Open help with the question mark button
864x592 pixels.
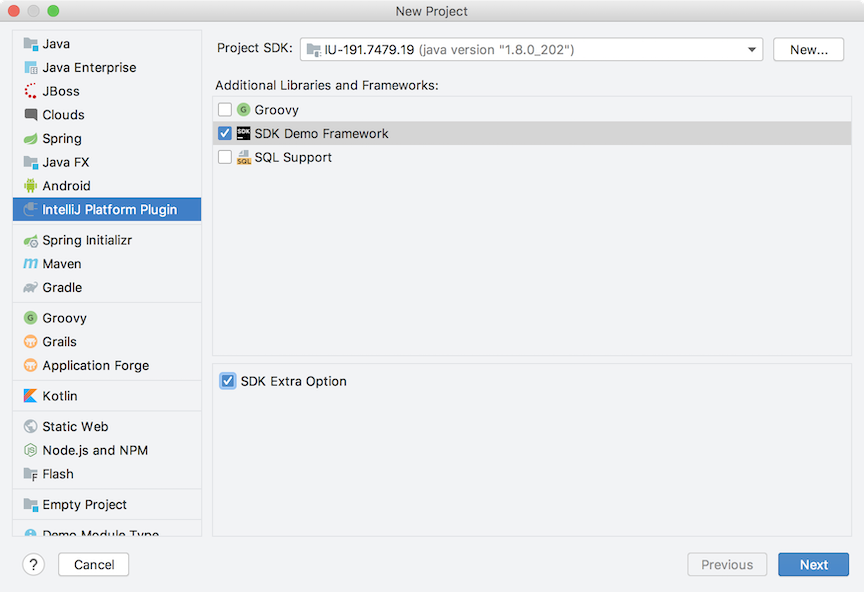[33, 564]
